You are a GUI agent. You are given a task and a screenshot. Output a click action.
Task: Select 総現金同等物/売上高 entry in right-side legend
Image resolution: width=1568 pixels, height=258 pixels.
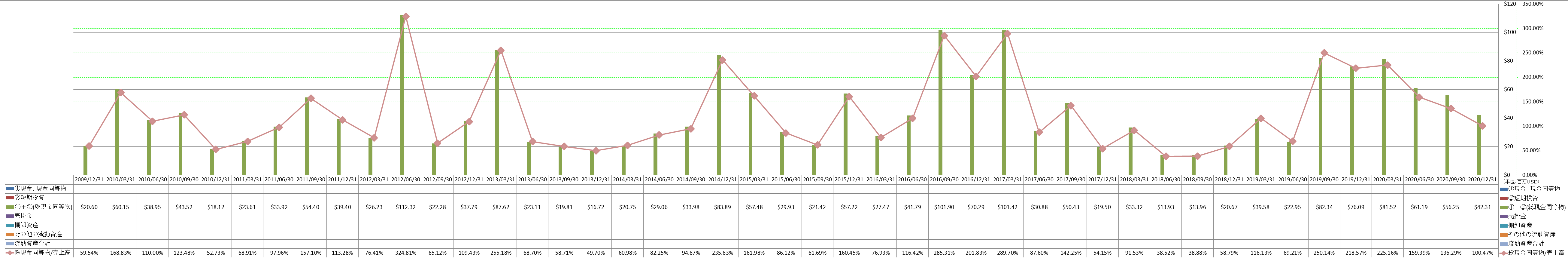pos(1533,253)
